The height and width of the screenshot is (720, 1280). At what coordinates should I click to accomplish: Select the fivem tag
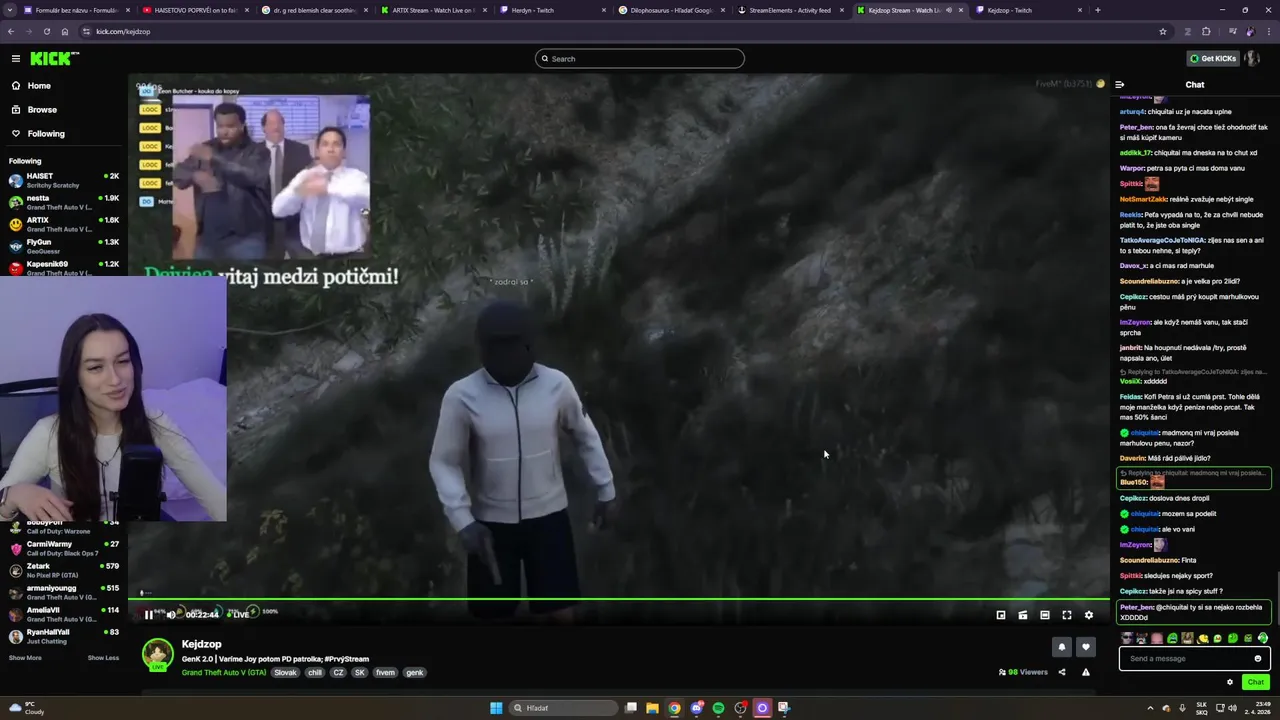(x=385, y=673)
